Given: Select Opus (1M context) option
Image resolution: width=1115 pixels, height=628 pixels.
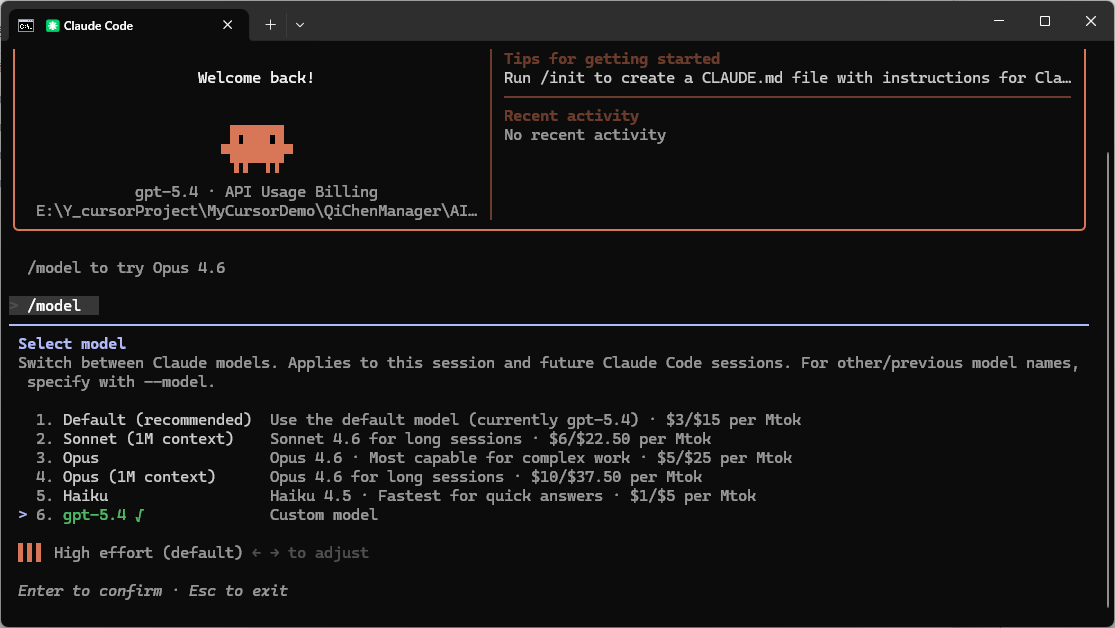Looking at the screenshot, I should [x=369, y=477].
